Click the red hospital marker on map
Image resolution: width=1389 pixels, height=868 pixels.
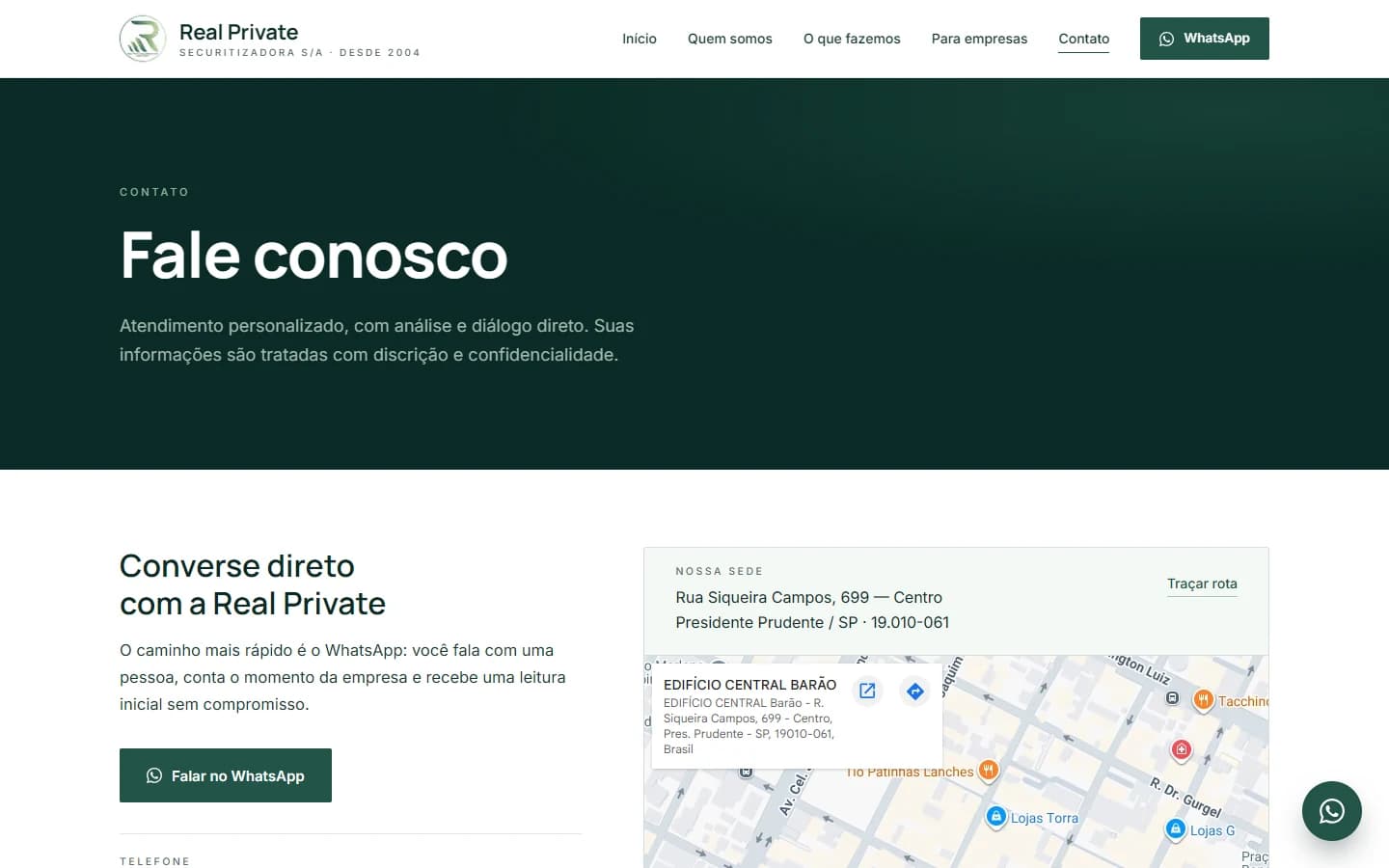pos(1181,749)
